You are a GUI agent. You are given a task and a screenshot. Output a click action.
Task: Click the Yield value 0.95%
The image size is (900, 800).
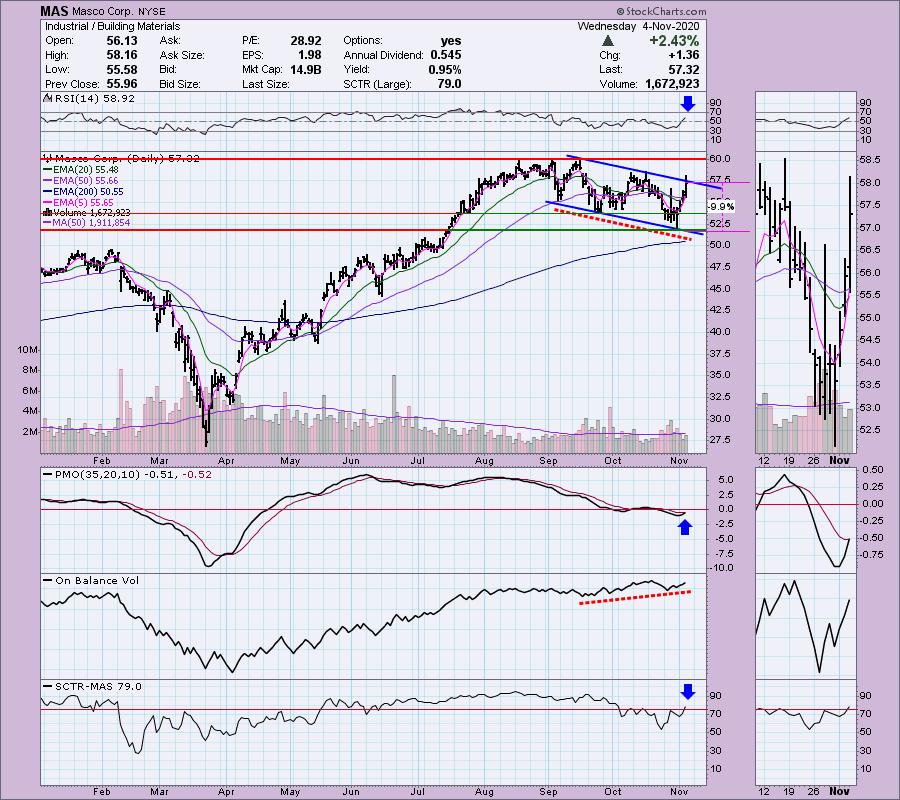[444, 69]
